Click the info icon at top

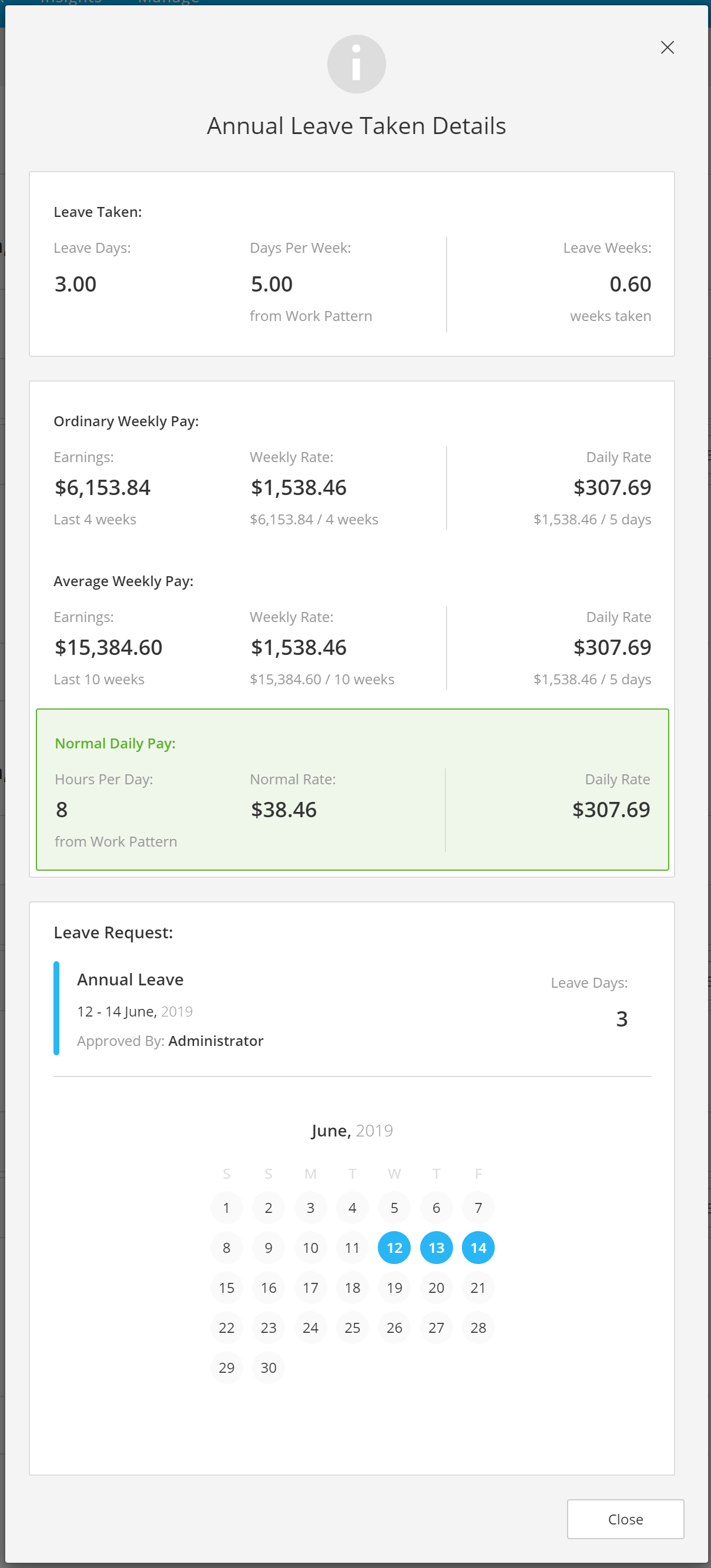pos(356,64)
